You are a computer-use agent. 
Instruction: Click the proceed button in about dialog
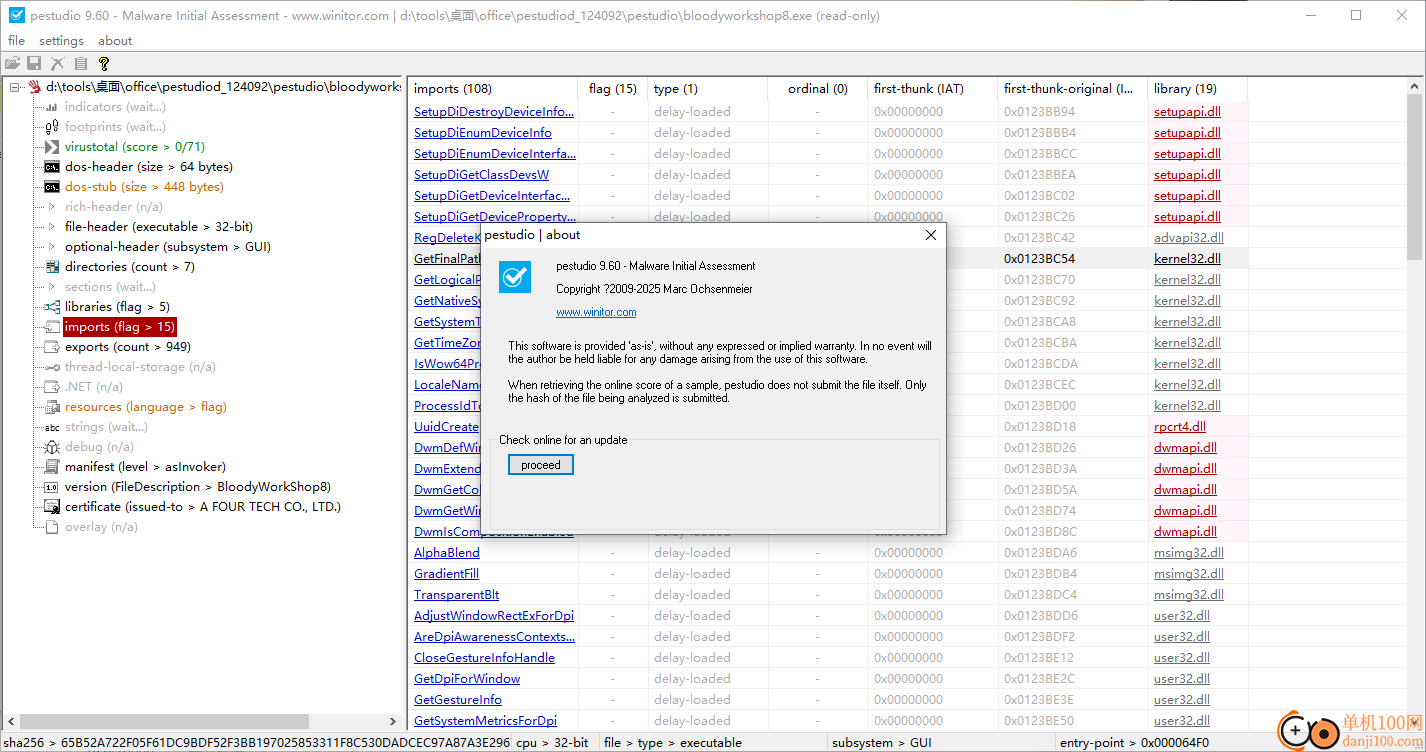(541, 465)
